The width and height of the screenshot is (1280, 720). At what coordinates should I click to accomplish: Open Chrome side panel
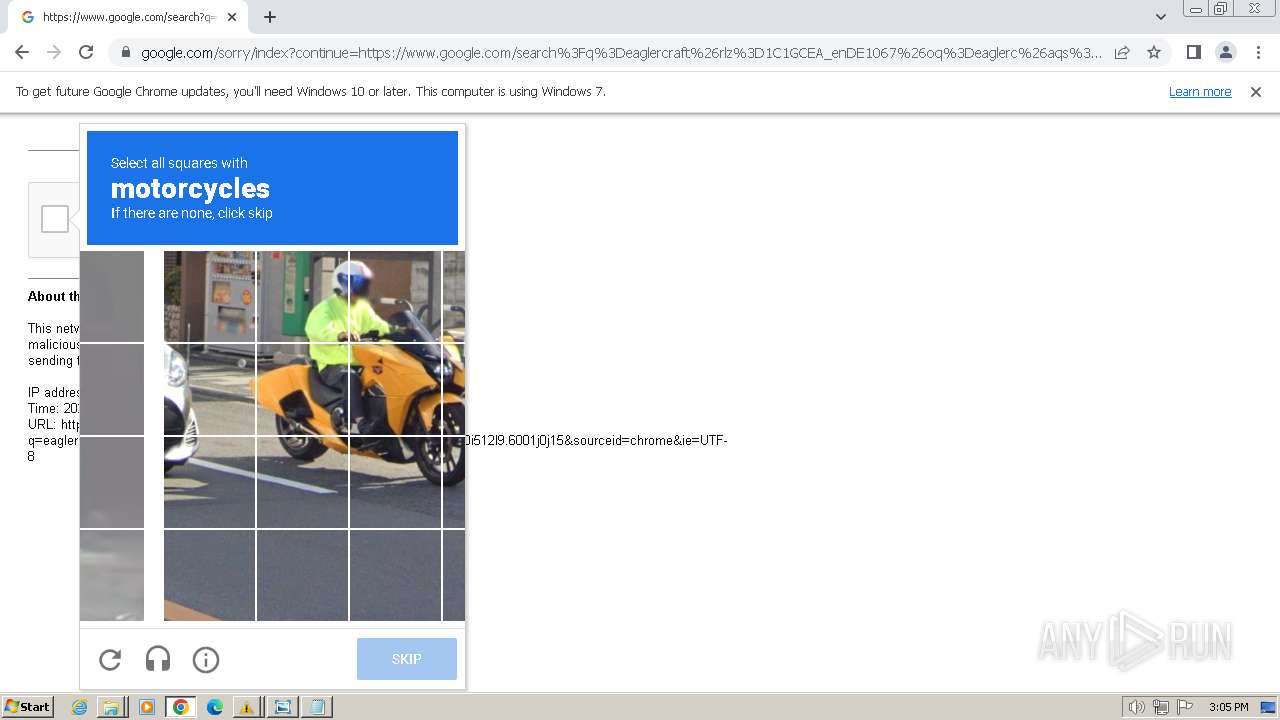pyautogui.click(x=1193, y=52)
